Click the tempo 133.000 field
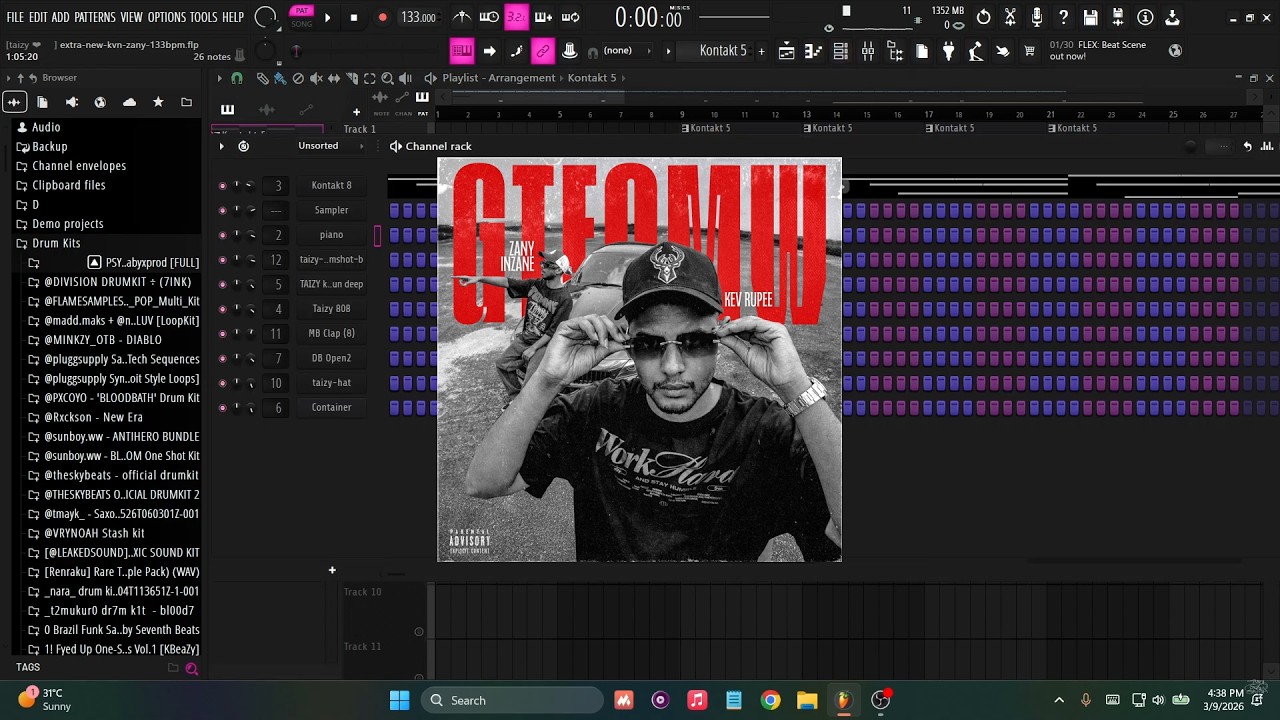Screen dimensions: 1280x720 [x=418, y=18]
